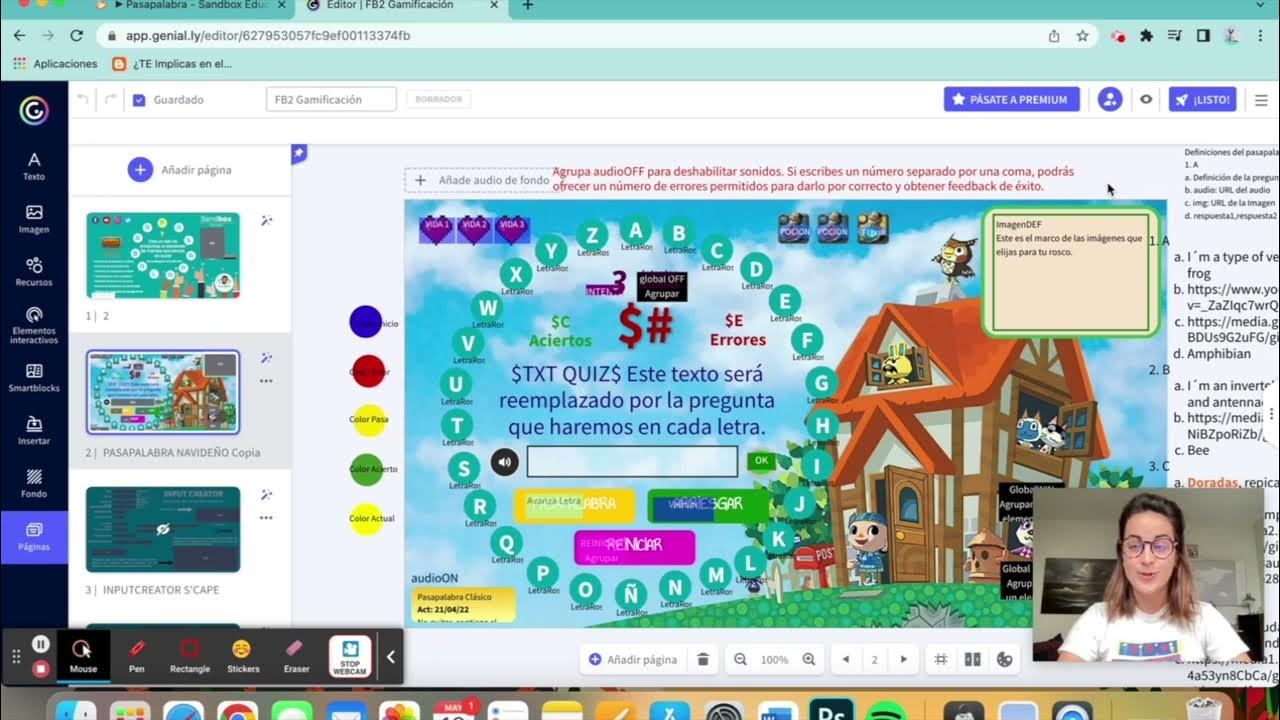The width and height of the screenshot is (1280, 720).
Task: Click the Genially logo icon
Action: tap(34, 109)
